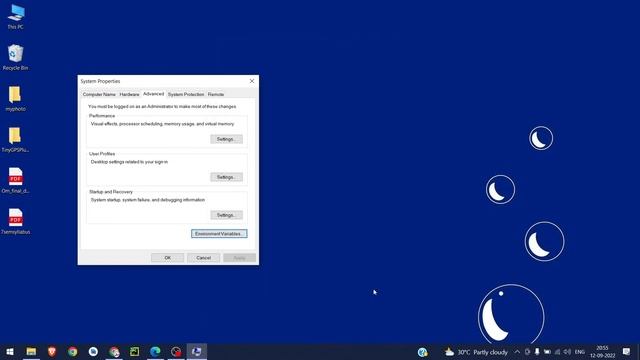This screenshot has height=360, width=640.
Task: Open the round white-blue taskbar app icon
Action: click(x=93, y=351)
